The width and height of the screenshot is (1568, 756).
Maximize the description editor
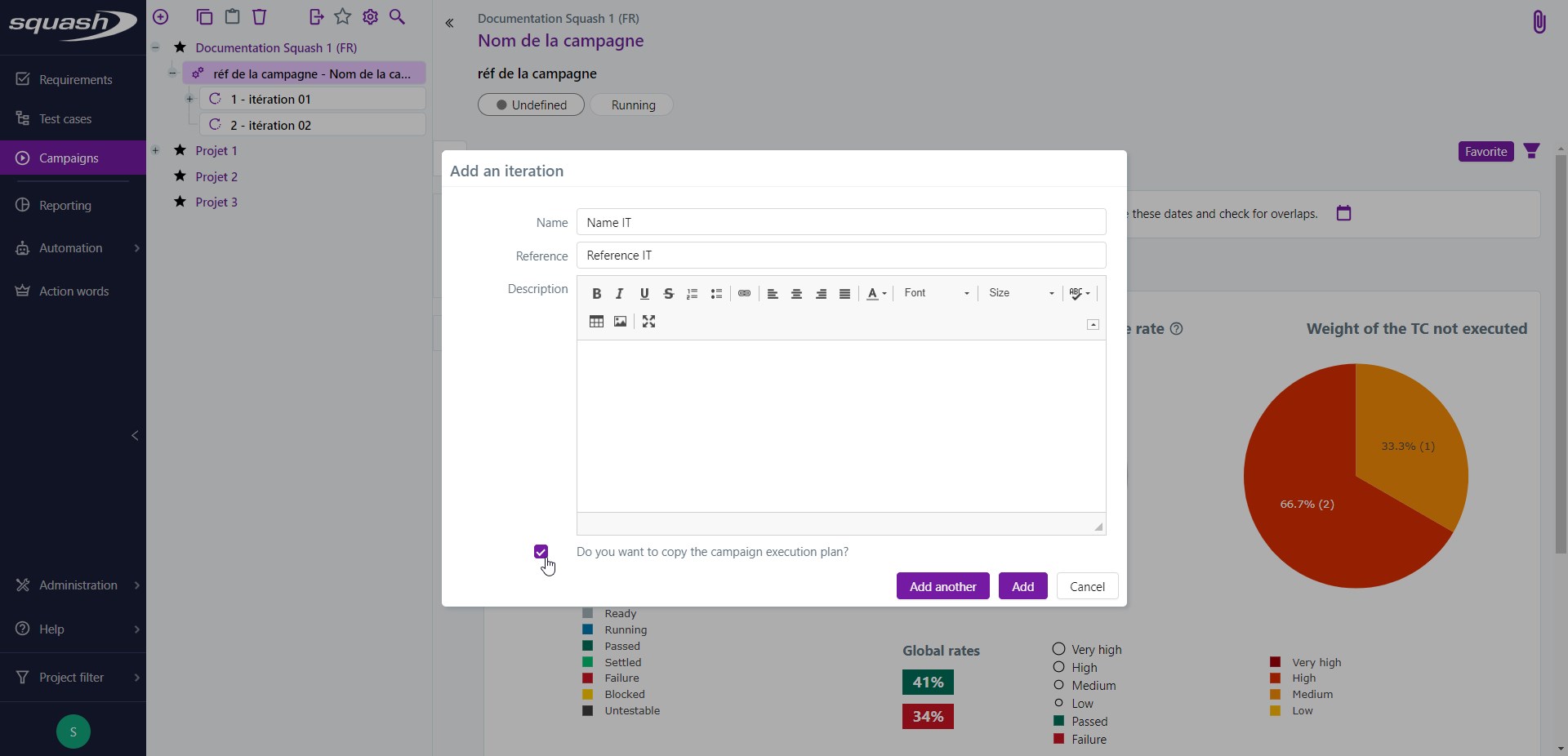pos(648,322)
